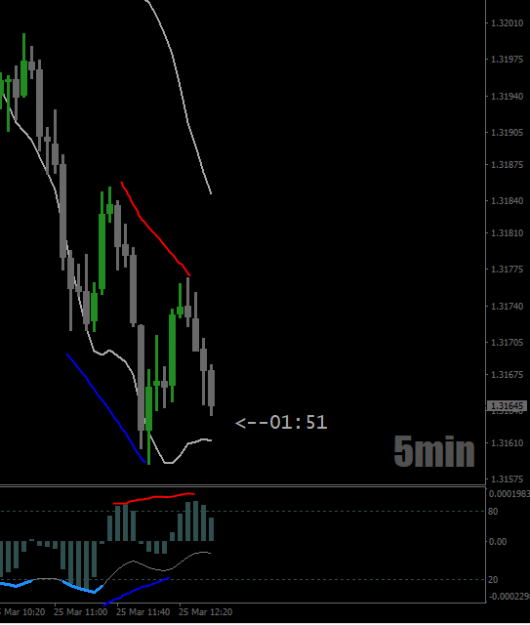The width and height of the screenshot is (530, 625).
Task: Click the candle countdown timer <--01:51
Action: [281, 422]
